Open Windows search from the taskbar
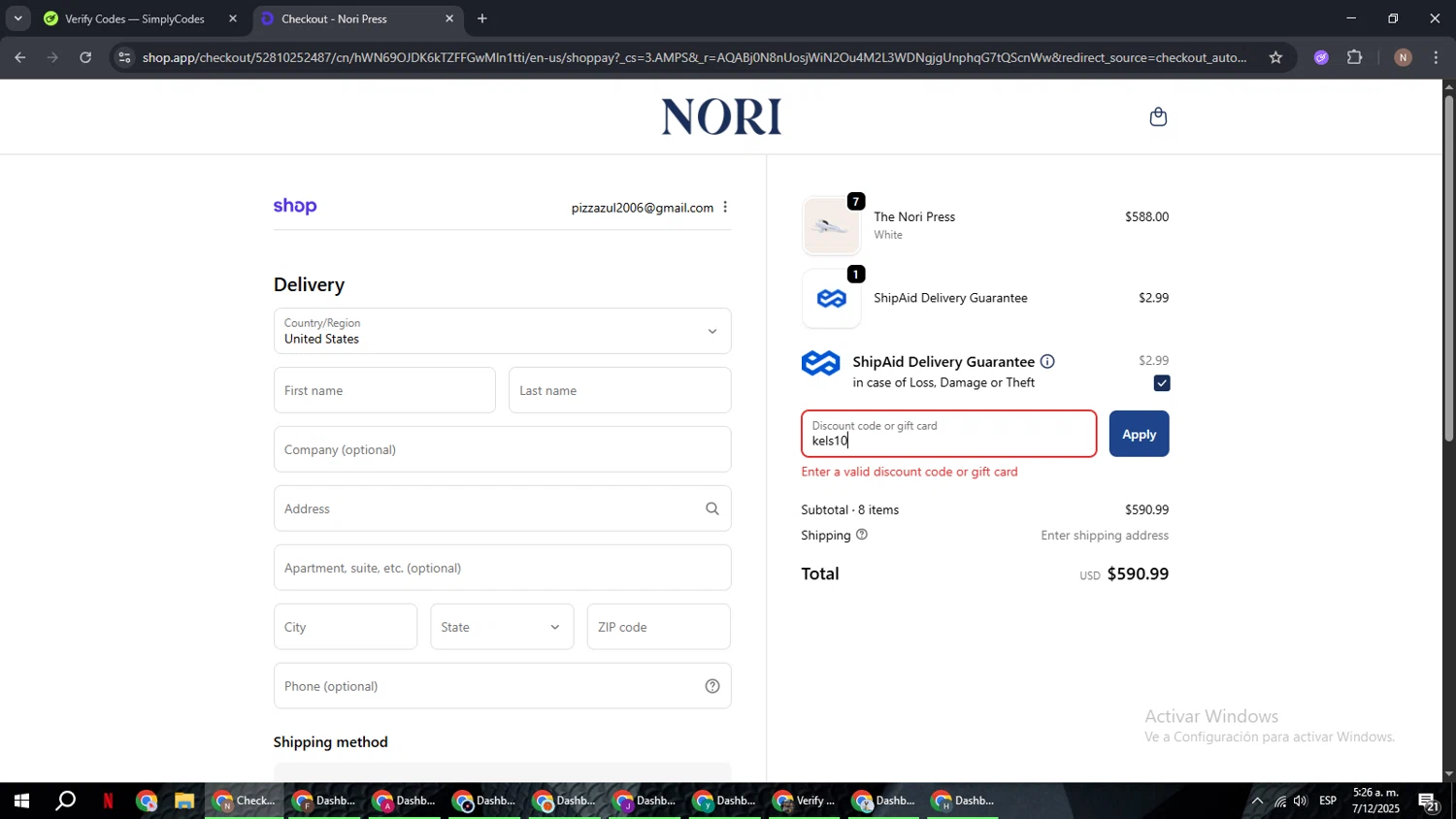The image size is (1456, 819). [65, 802]
